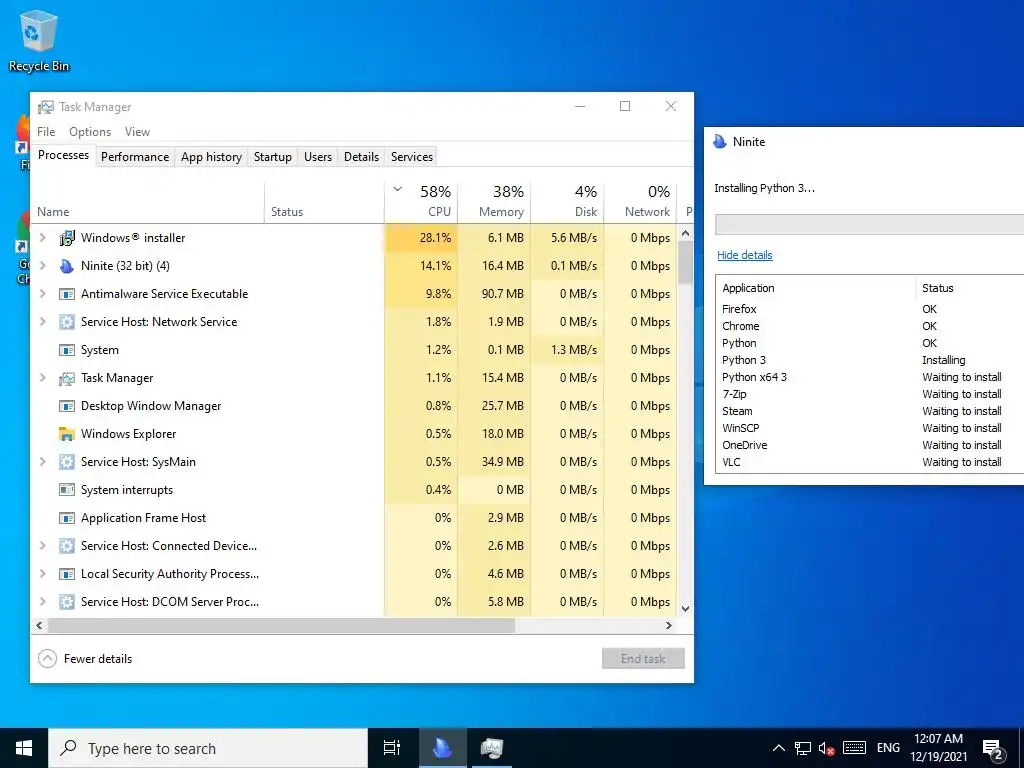This screenshot has width=1024, height=768.
Task: Click the Windows installer process icon
Action: click(67, 238)
